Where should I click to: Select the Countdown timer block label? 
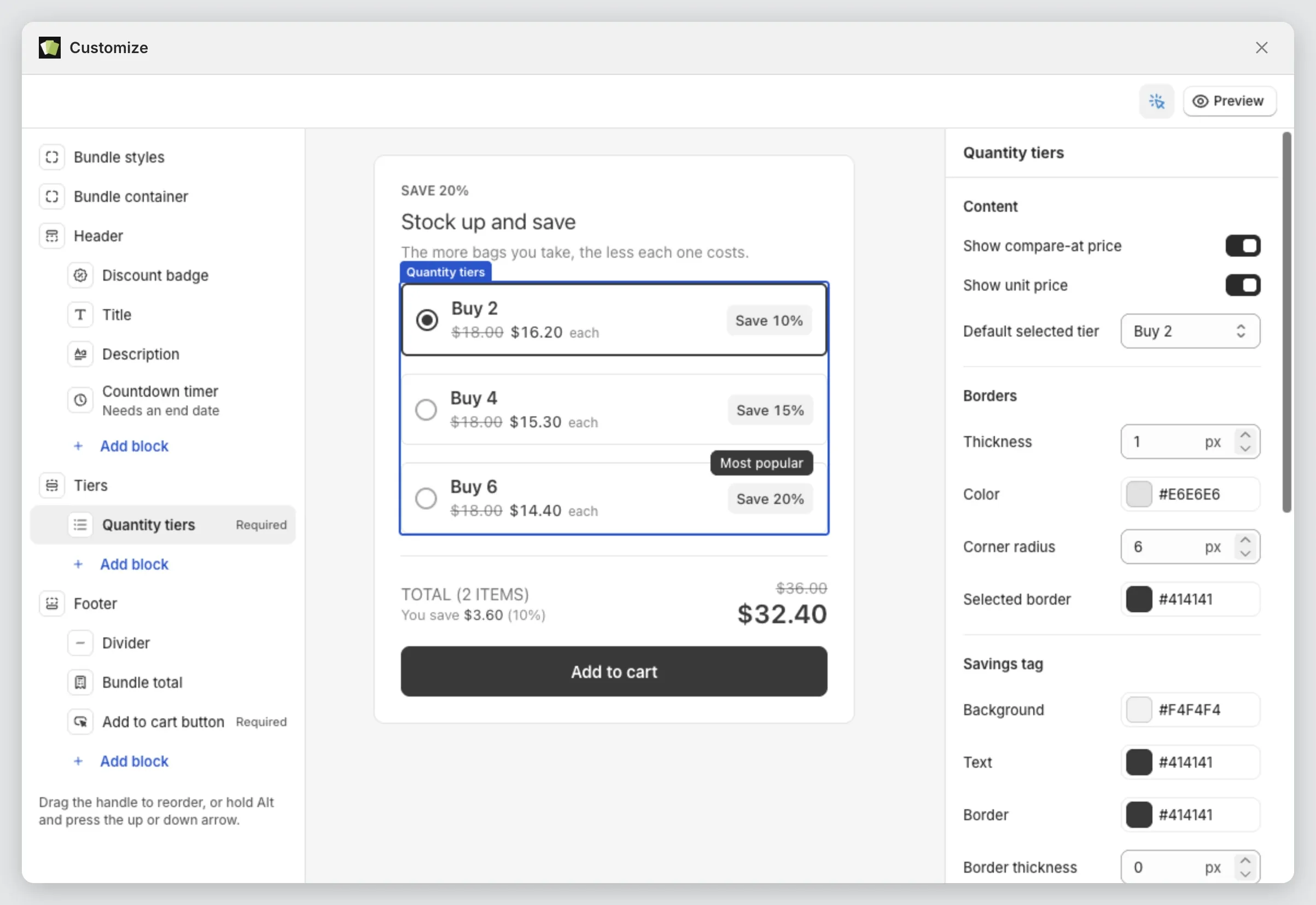coord(160,391)
